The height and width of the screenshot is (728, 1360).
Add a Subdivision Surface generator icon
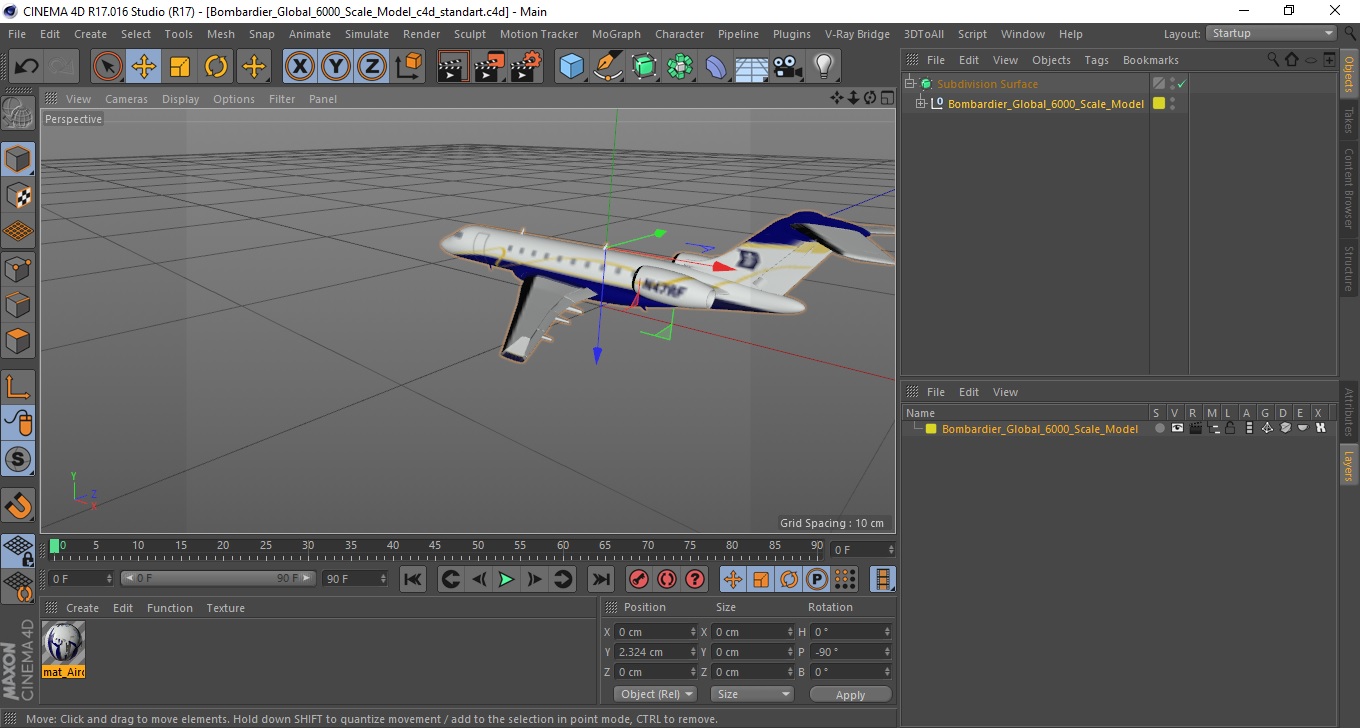(x=644, y=67)
